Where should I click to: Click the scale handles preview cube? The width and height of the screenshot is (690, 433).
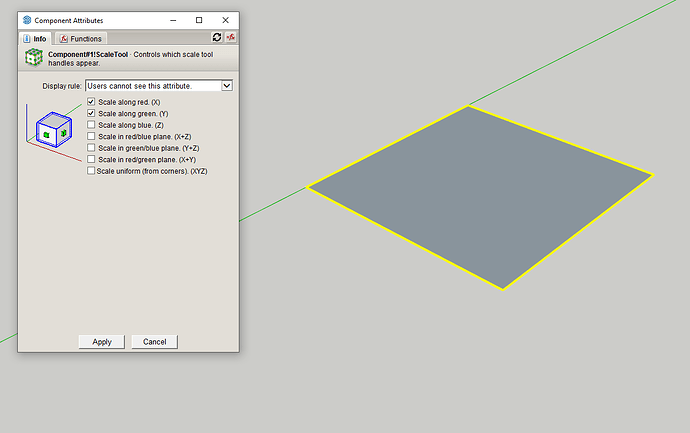(54, 129)
